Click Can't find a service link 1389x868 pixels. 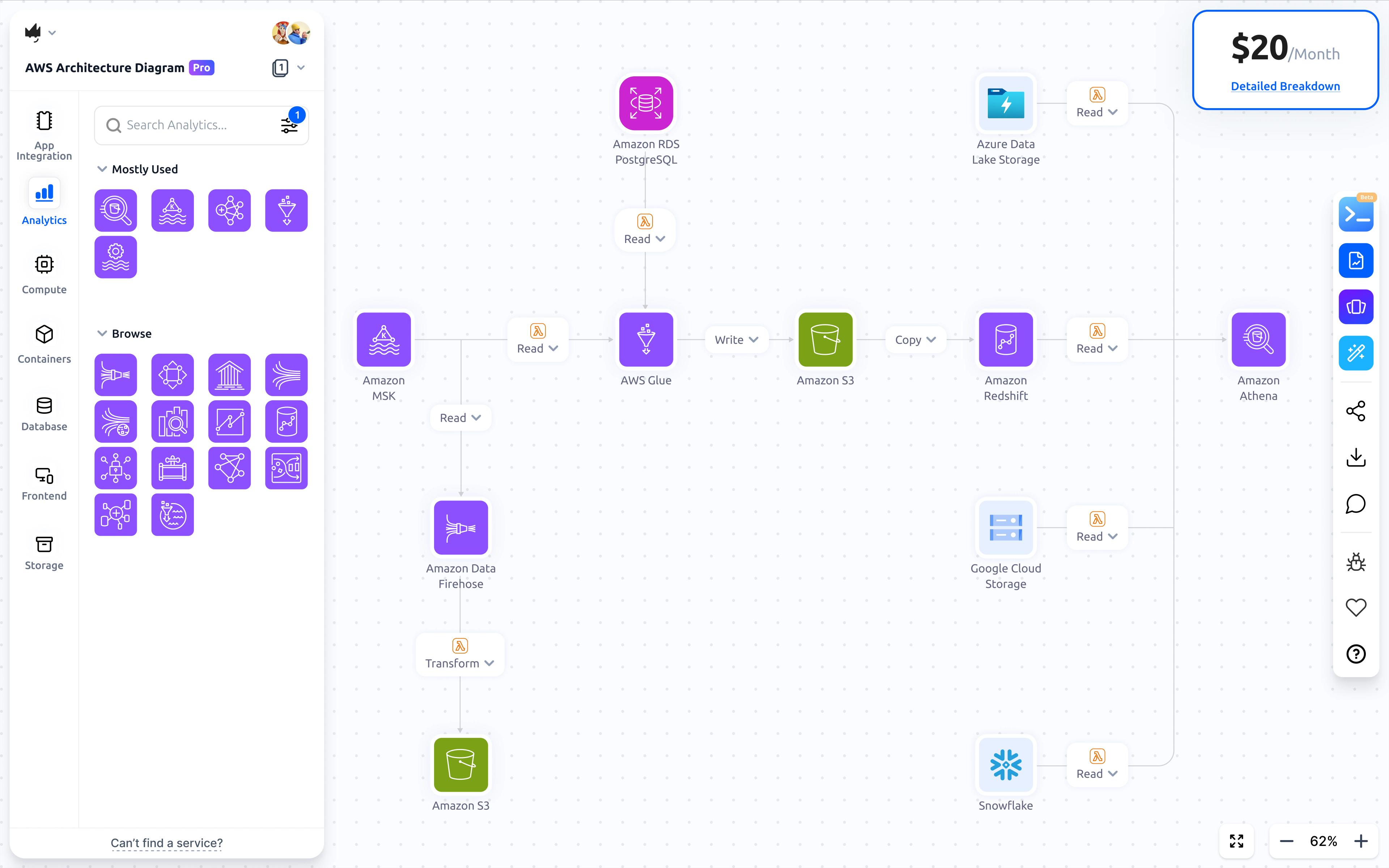click(x=166, y=843)
